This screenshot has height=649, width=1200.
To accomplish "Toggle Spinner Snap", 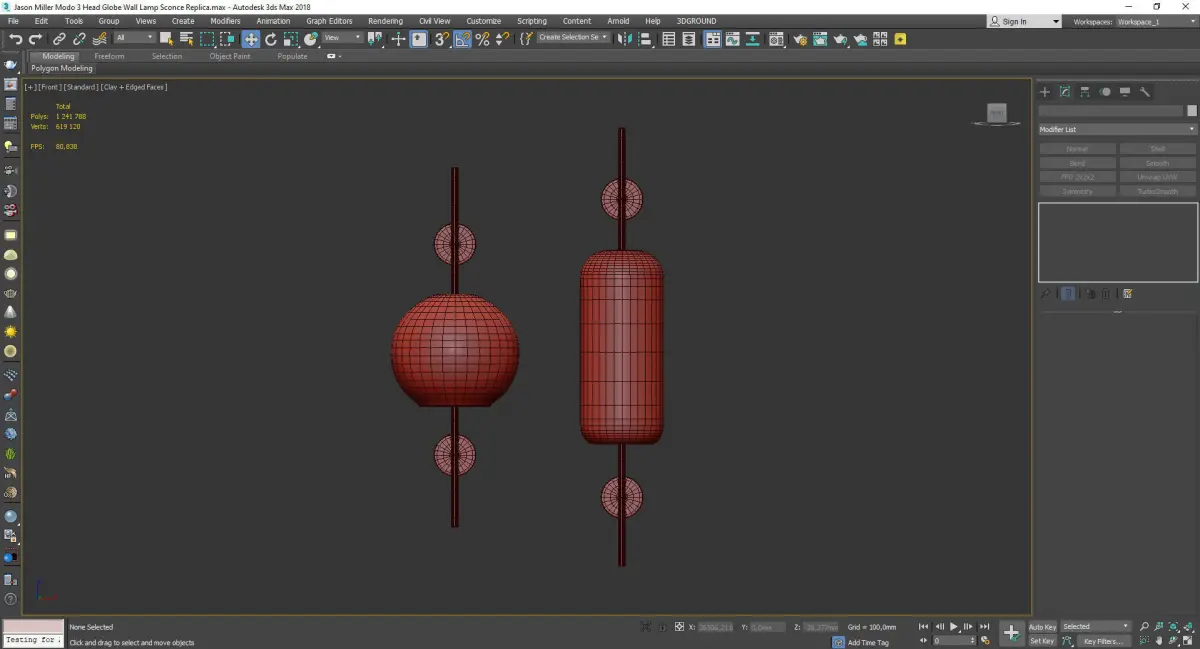I will pos(502,39).
